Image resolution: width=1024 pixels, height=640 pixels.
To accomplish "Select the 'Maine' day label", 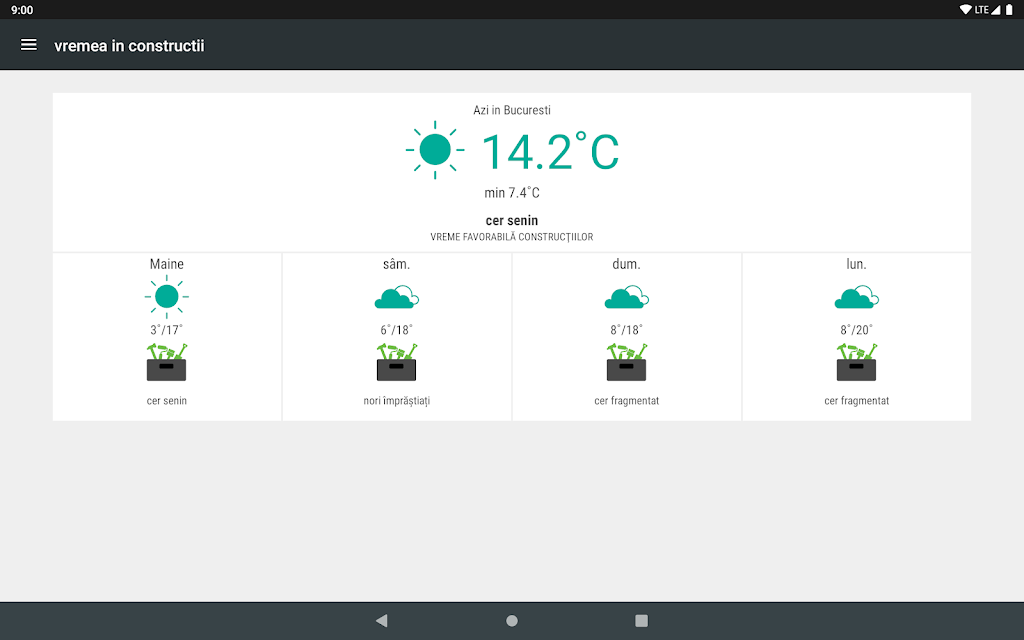I will 167,264.
